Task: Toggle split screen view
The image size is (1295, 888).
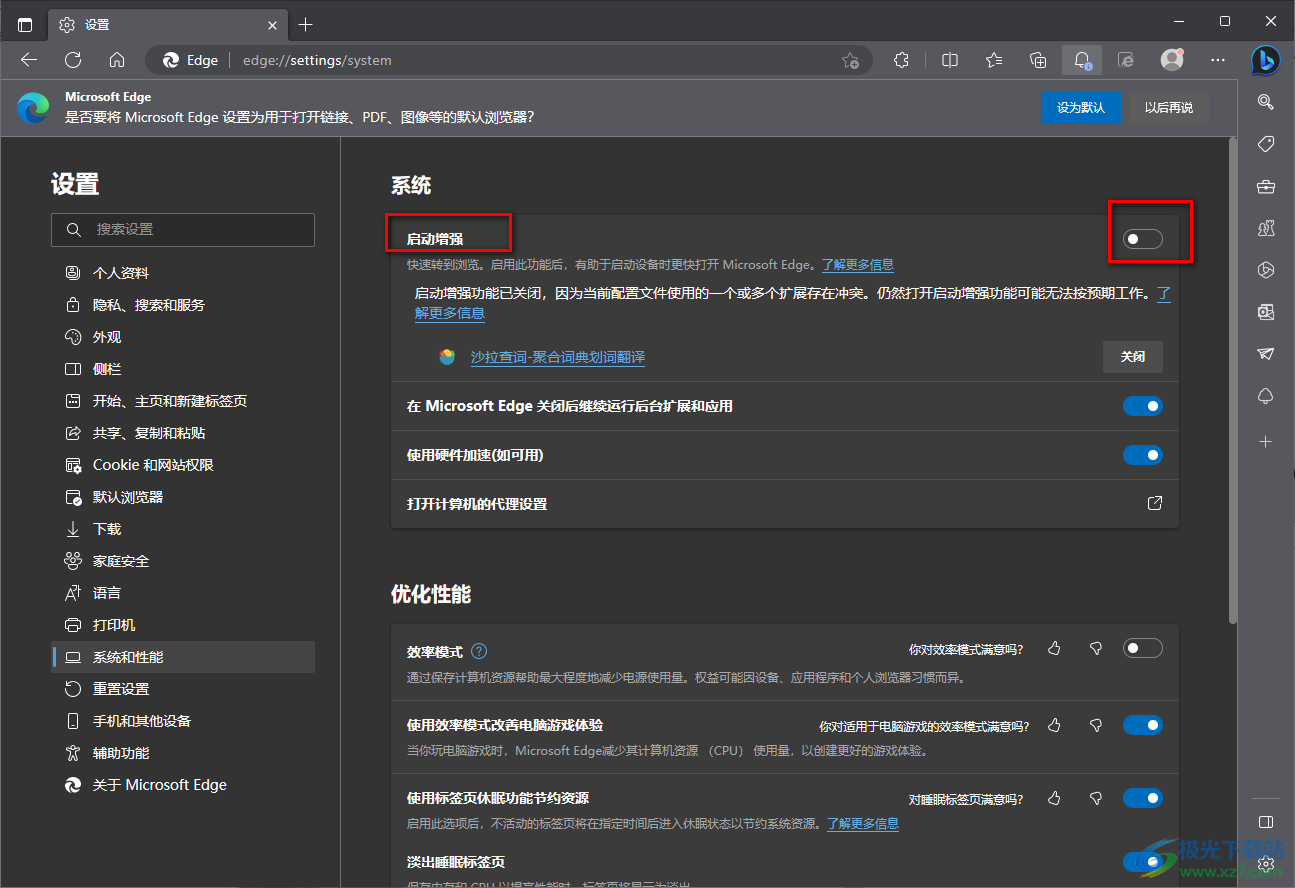Action: point(950,60)
